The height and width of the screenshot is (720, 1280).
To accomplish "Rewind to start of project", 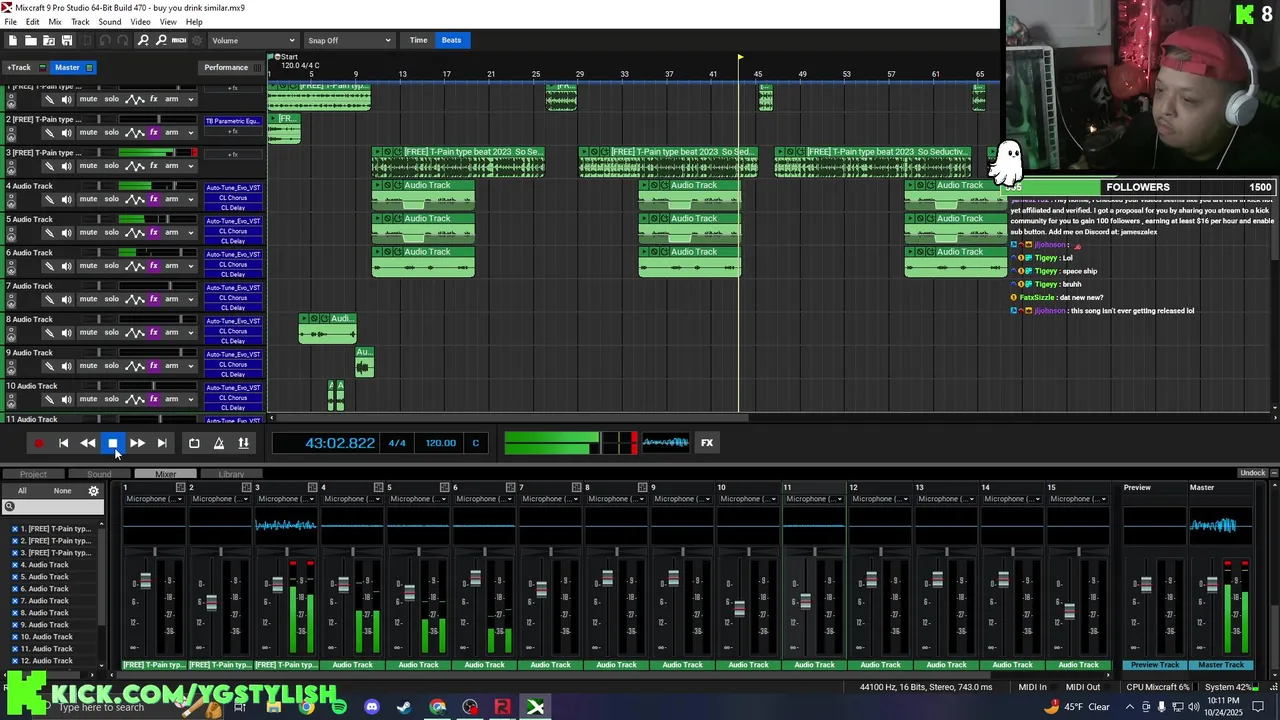I will (63, 443).
